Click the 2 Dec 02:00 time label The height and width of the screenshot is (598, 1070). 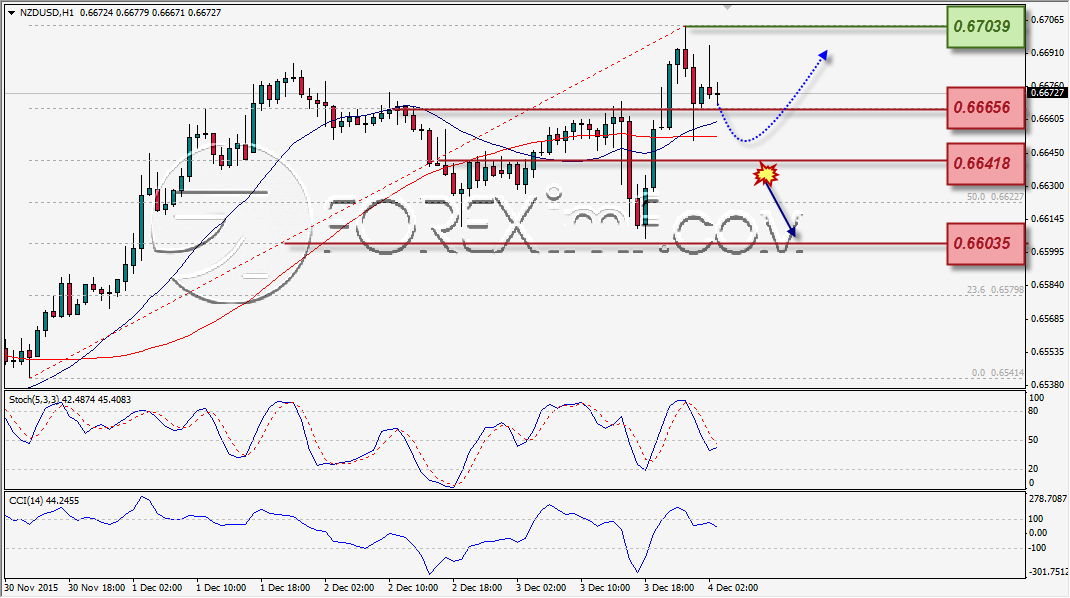pyautogui.click(x=349, y=588)
